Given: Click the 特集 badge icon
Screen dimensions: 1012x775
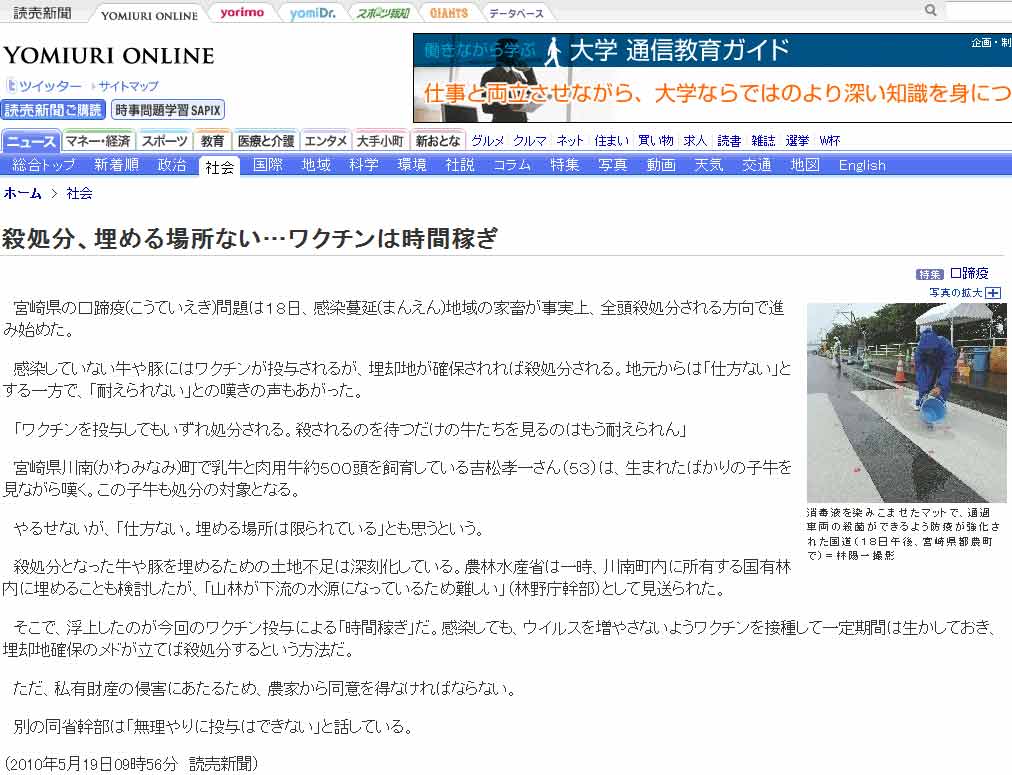Looking at the screenshot, I should click(929, 274).
